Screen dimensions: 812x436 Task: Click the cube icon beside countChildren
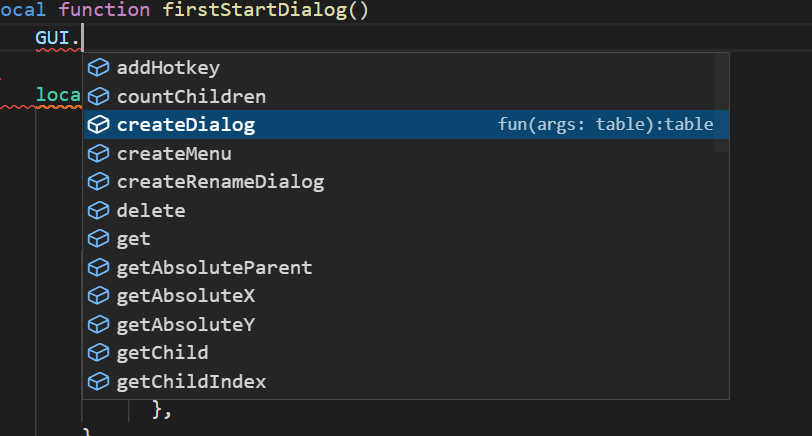(x=98, y=96)
